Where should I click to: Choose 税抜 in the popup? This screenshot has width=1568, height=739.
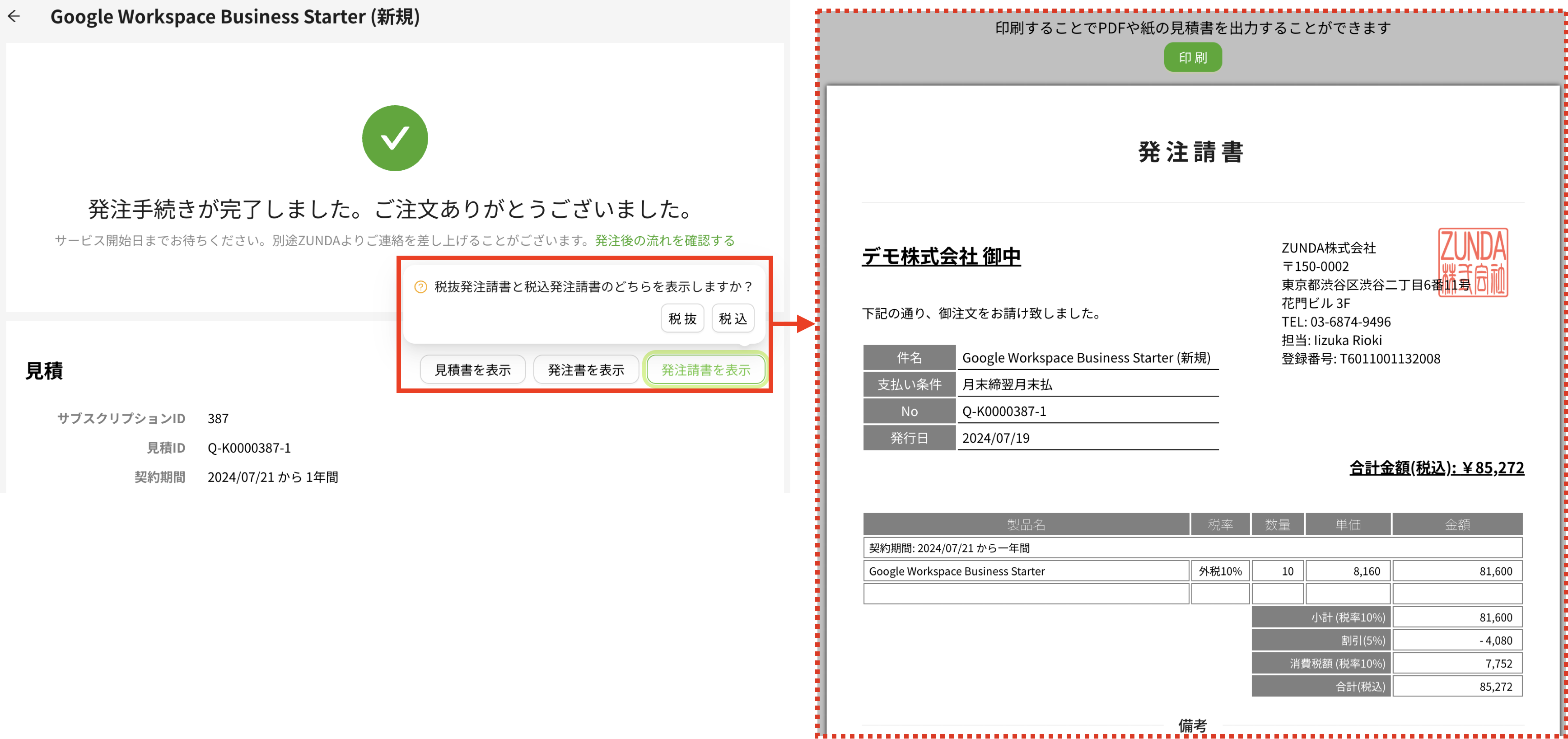(x=682, y=318)
